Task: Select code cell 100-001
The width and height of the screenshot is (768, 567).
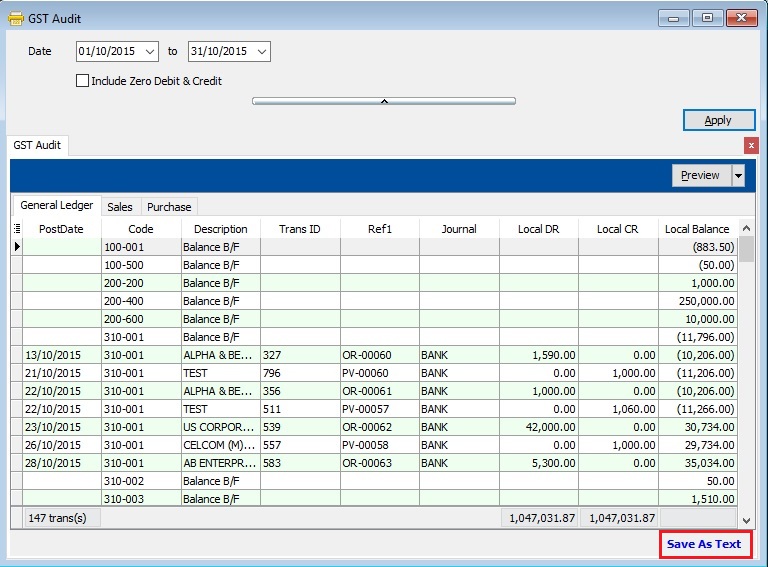Action: pyautogui.click(x=141, y=247)
